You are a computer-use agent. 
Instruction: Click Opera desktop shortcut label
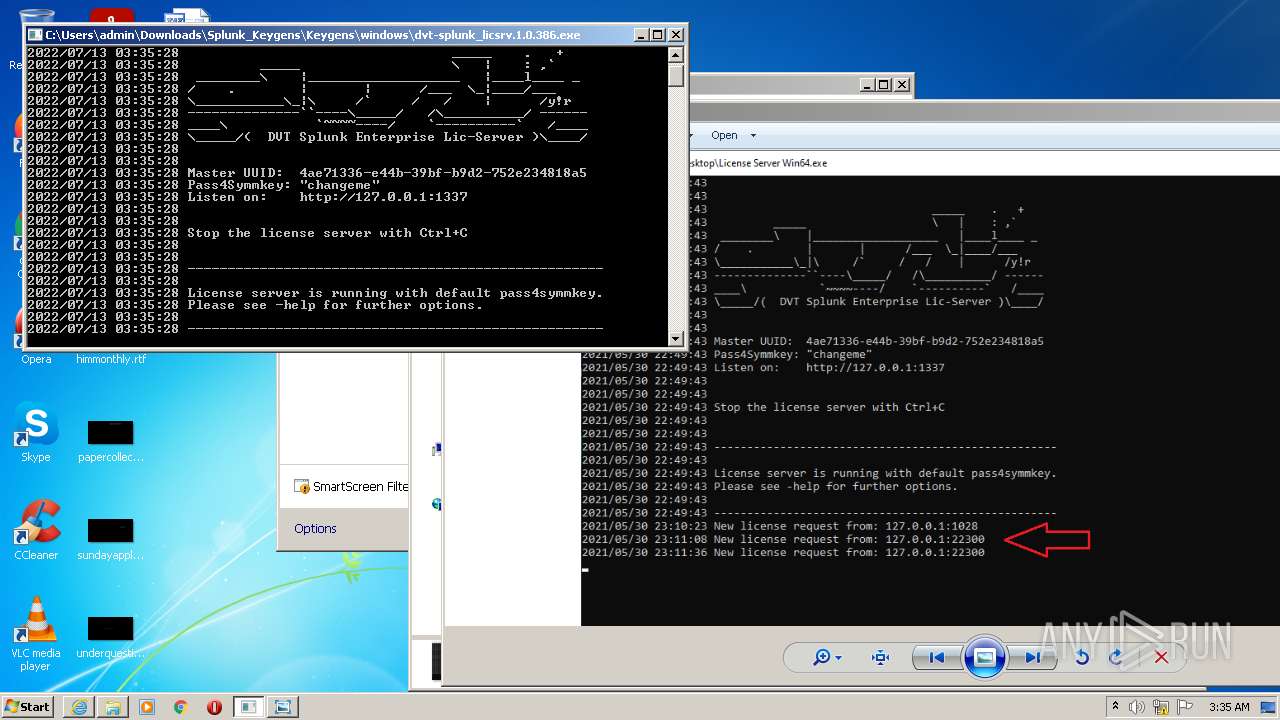[36, 359]
